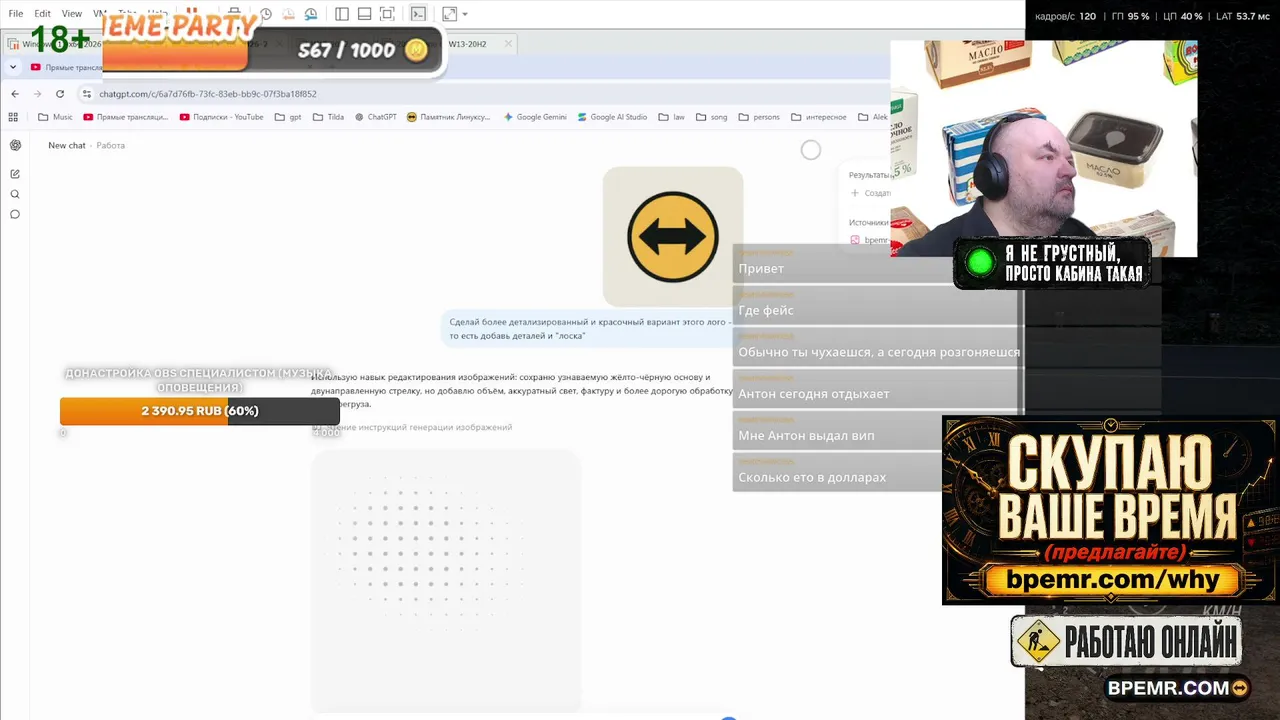Click chat message Обычно ты чухаешся
Viewport: 1280px width, 720px height.
pos(879,352)
